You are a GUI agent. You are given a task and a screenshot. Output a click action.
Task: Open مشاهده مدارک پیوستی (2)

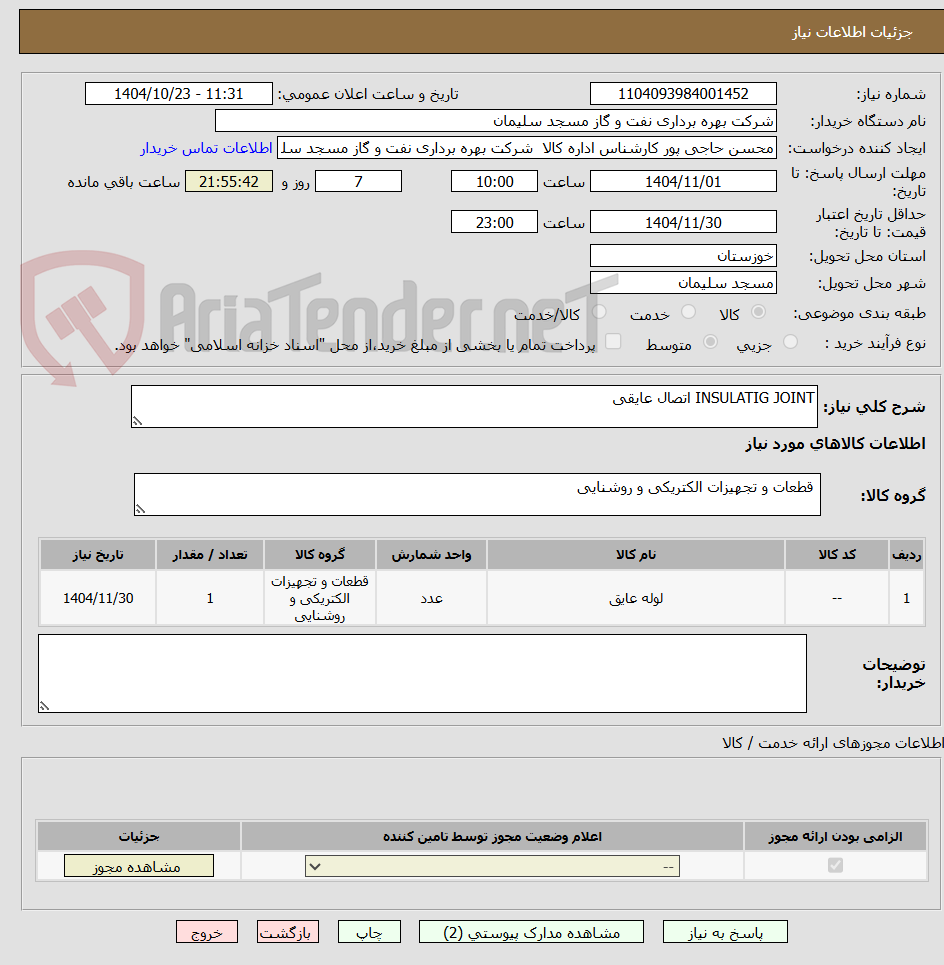pyautogui.click(x=532, y=931)
